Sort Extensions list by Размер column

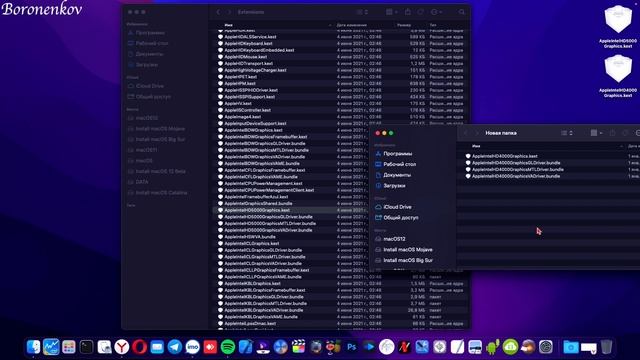(404, 25)
